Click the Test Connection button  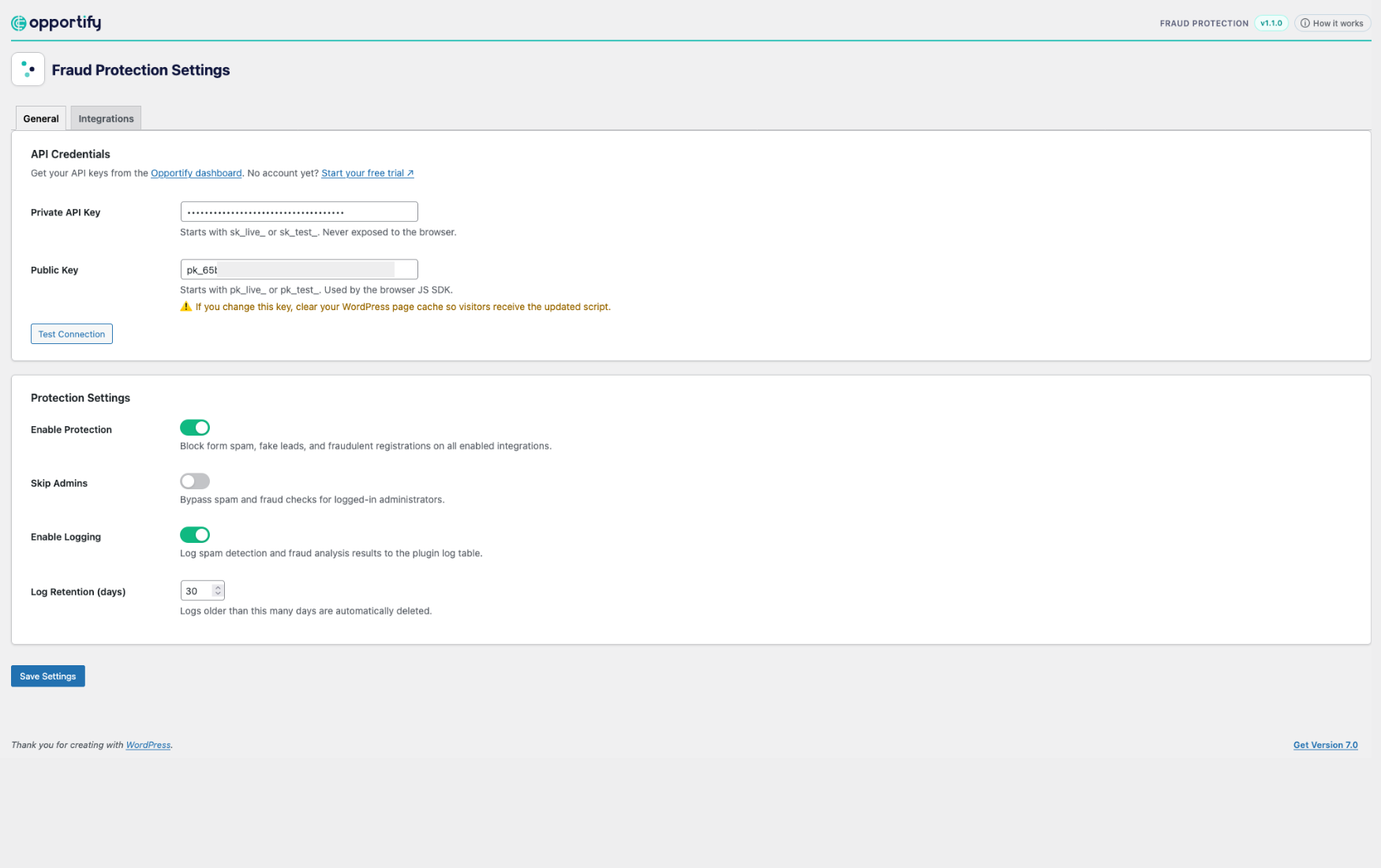coord(72,334)
